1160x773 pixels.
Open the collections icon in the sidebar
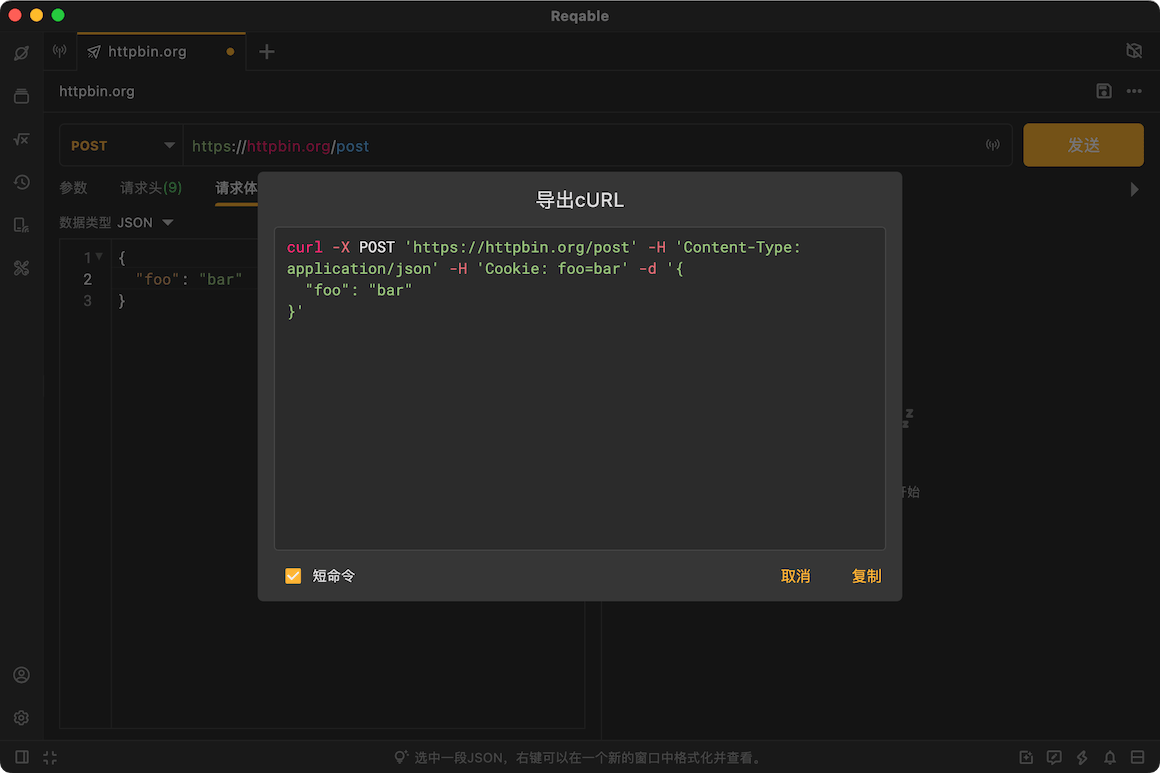pyautogui.click(x=21, y=95)
